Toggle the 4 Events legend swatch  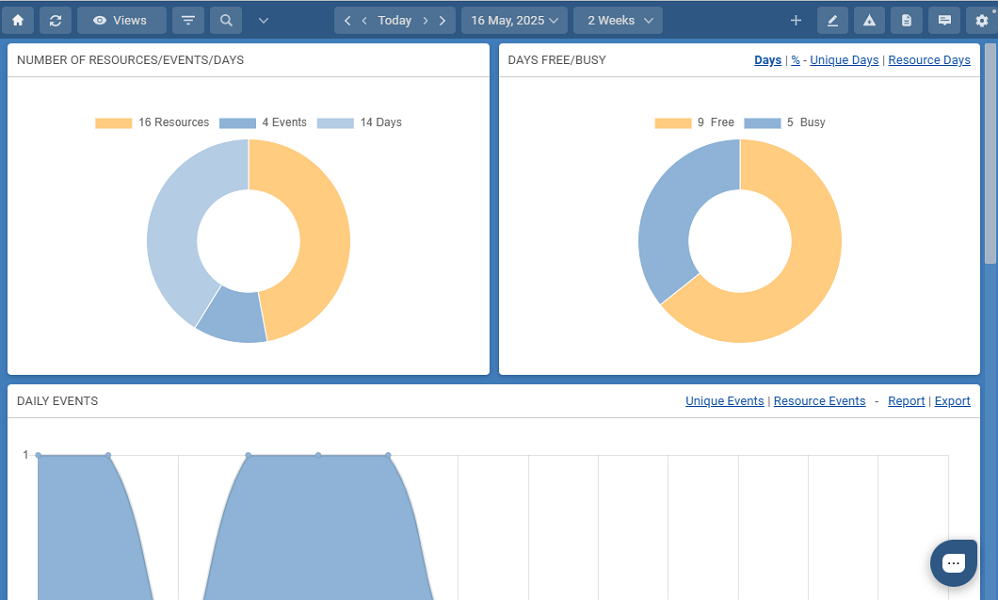(x=237, y=123)
